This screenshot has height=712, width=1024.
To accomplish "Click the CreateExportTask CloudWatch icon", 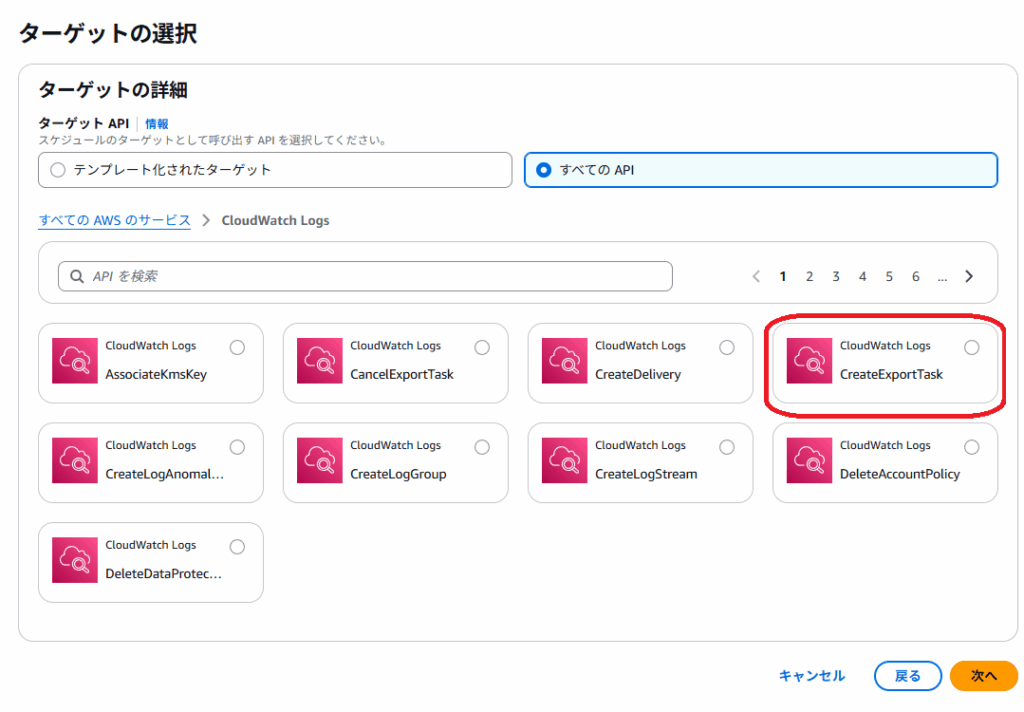I will click(809, 361).
